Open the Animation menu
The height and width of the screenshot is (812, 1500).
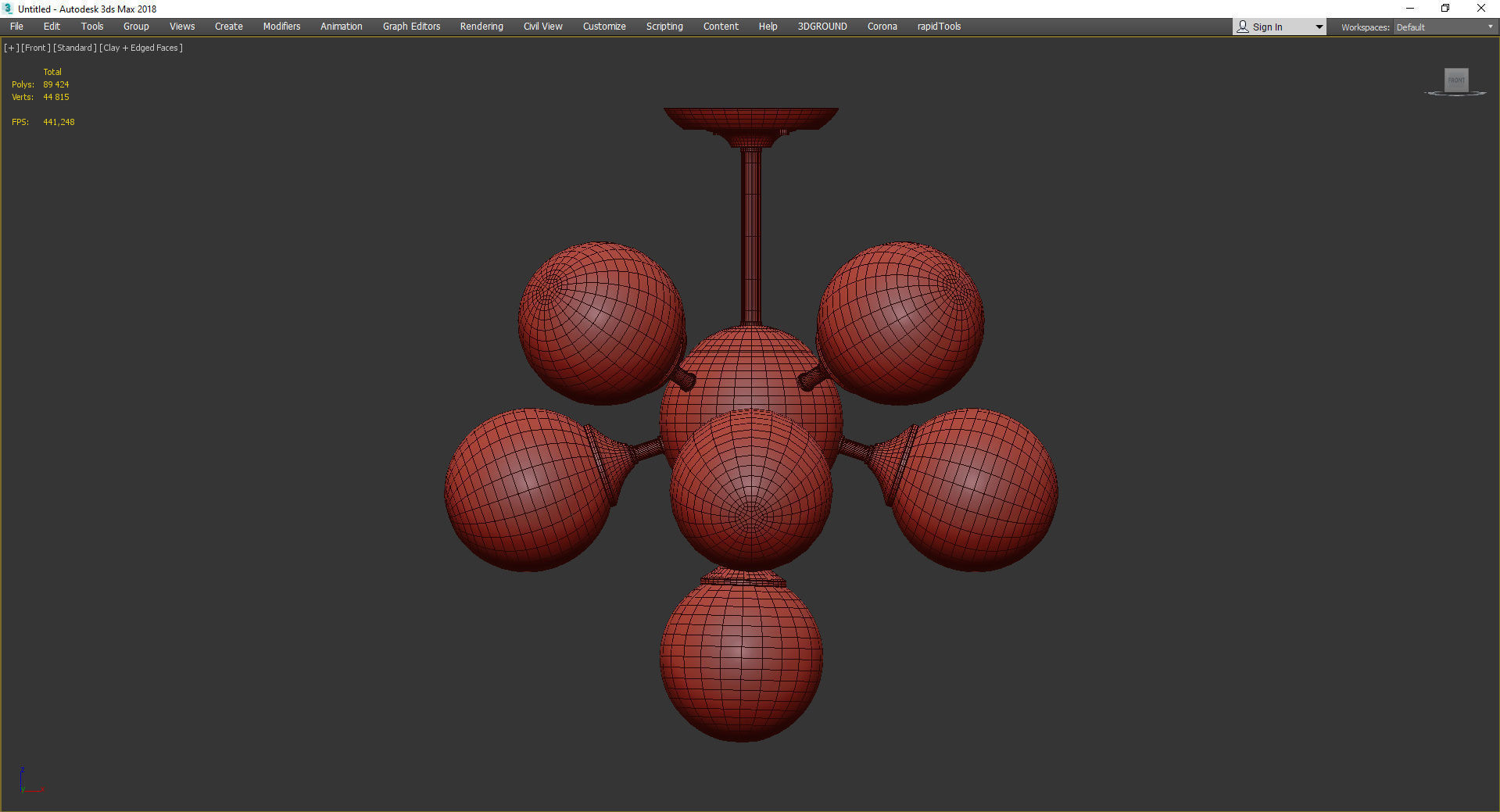[x=342, y=27]
